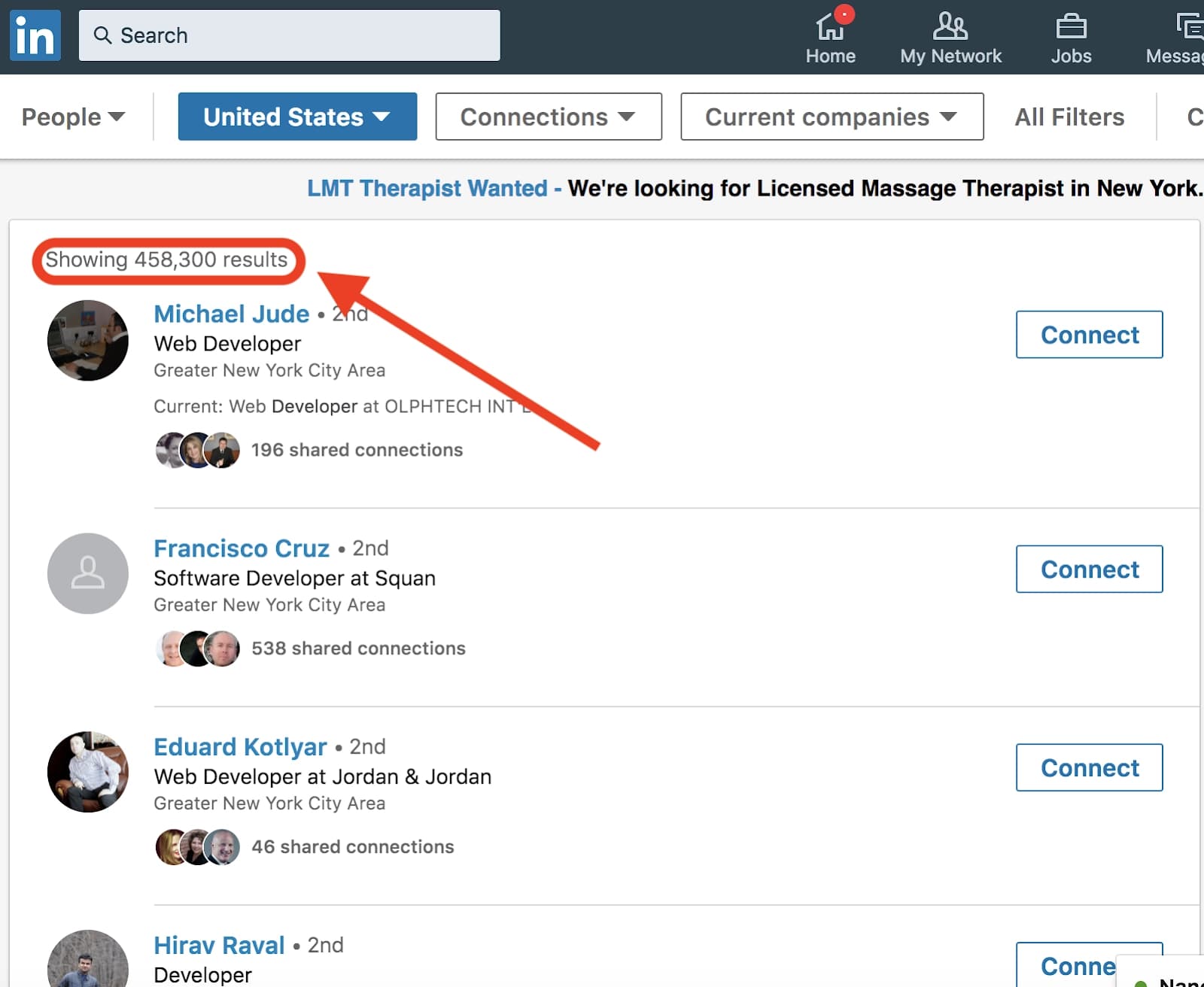The image size is (1204, 987).
Task: Click the notification dot on Home
Action: (844, 13)
